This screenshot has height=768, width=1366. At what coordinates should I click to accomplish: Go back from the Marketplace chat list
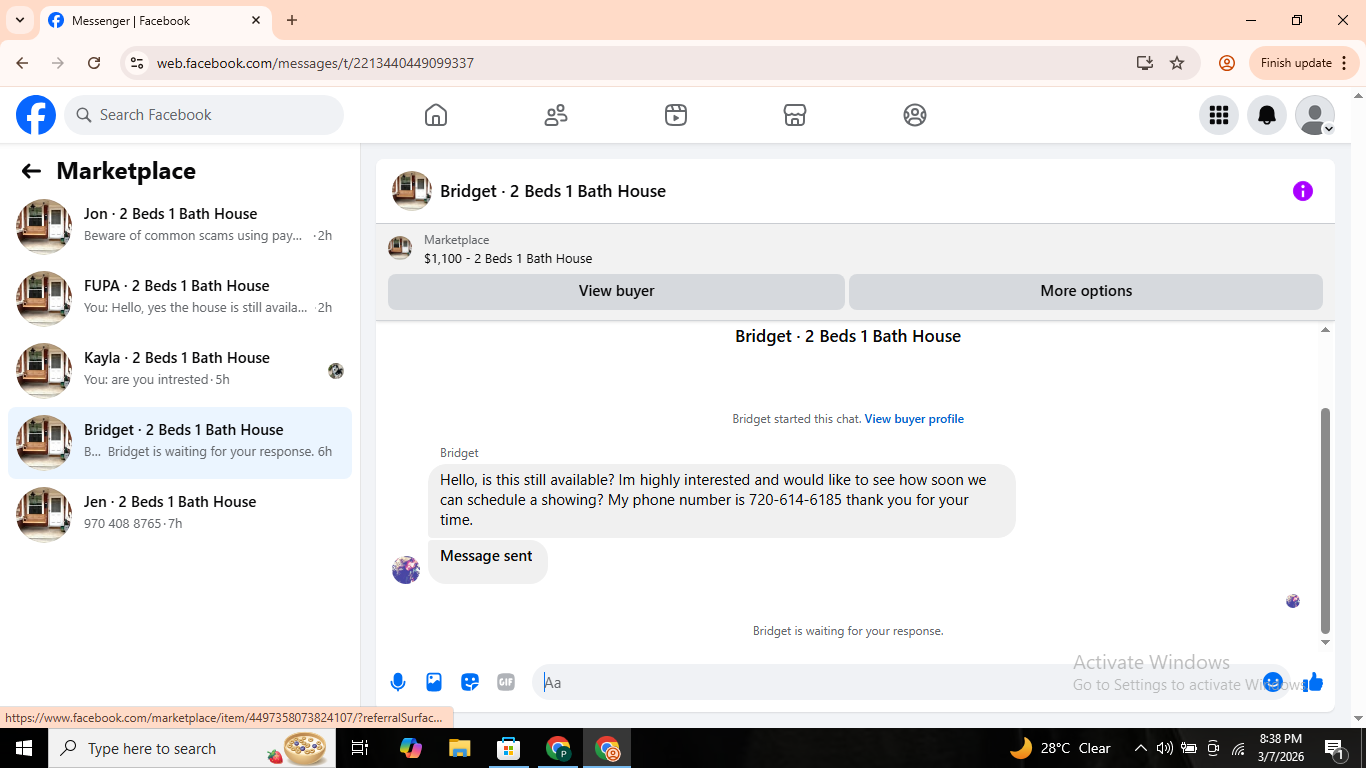pos(31,171)
